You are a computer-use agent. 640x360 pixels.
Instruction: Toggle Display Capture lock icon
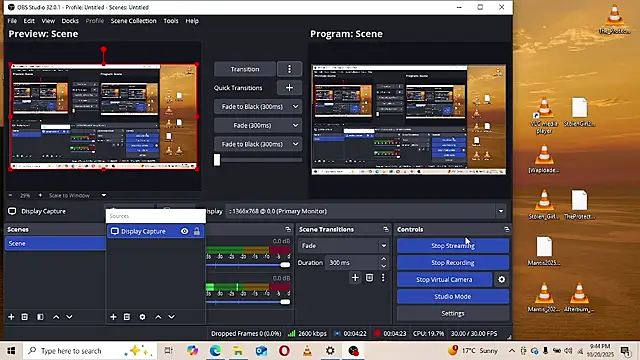click(197, 231)
